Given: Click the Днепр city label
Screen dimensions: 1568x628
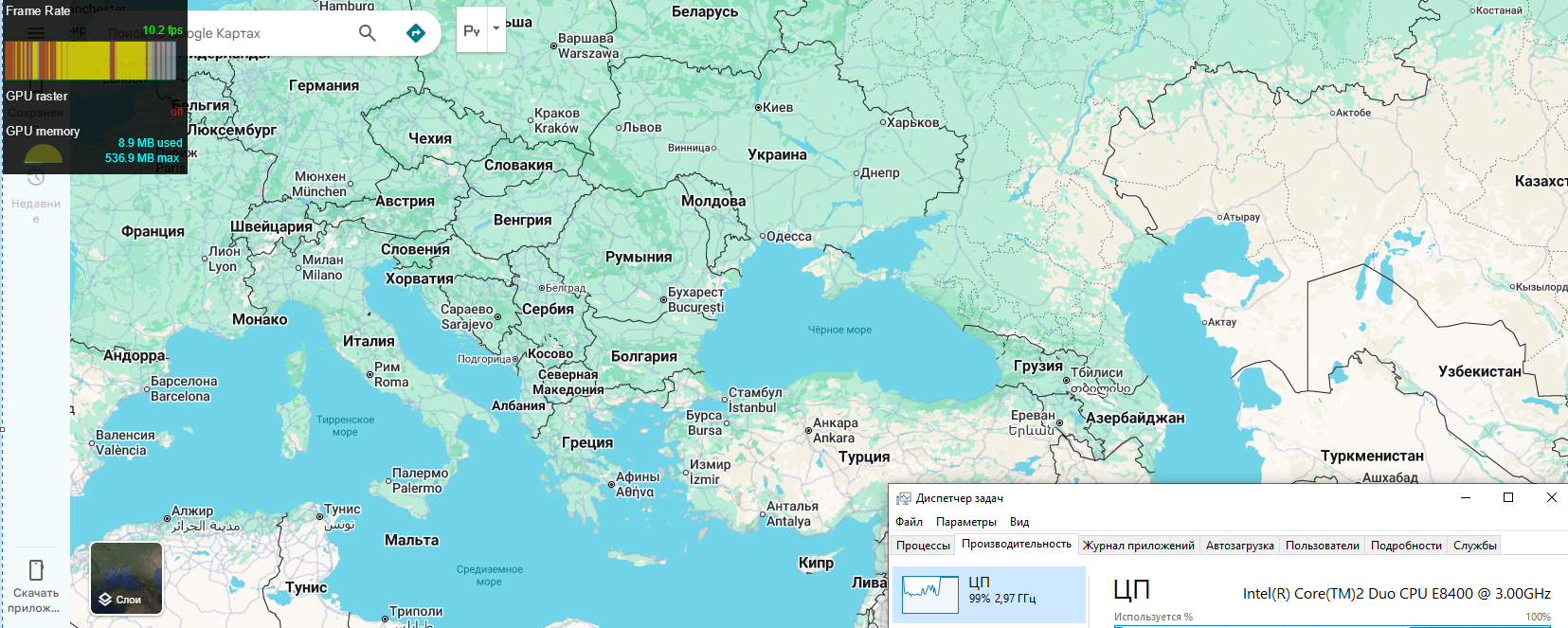Looking at the screenshot, I should (880, 172).
